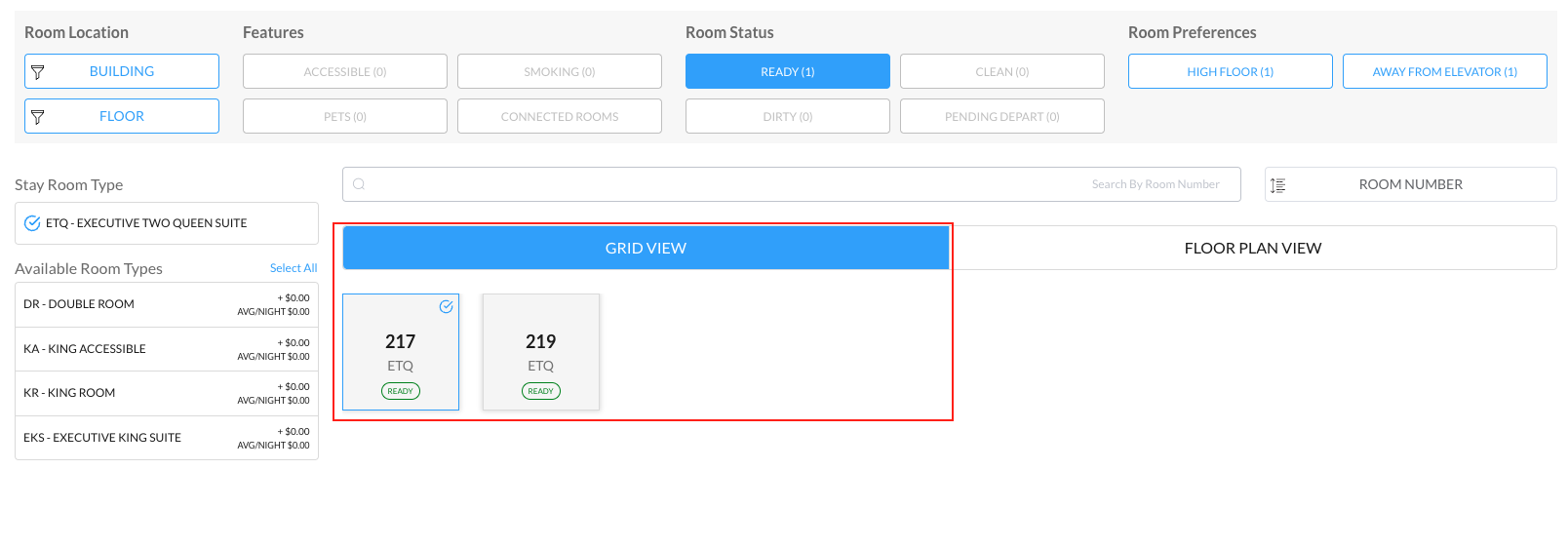Click the funnel icon beside BUILDING
This screenshot has width=1568, height=548.
pos(38,72)
